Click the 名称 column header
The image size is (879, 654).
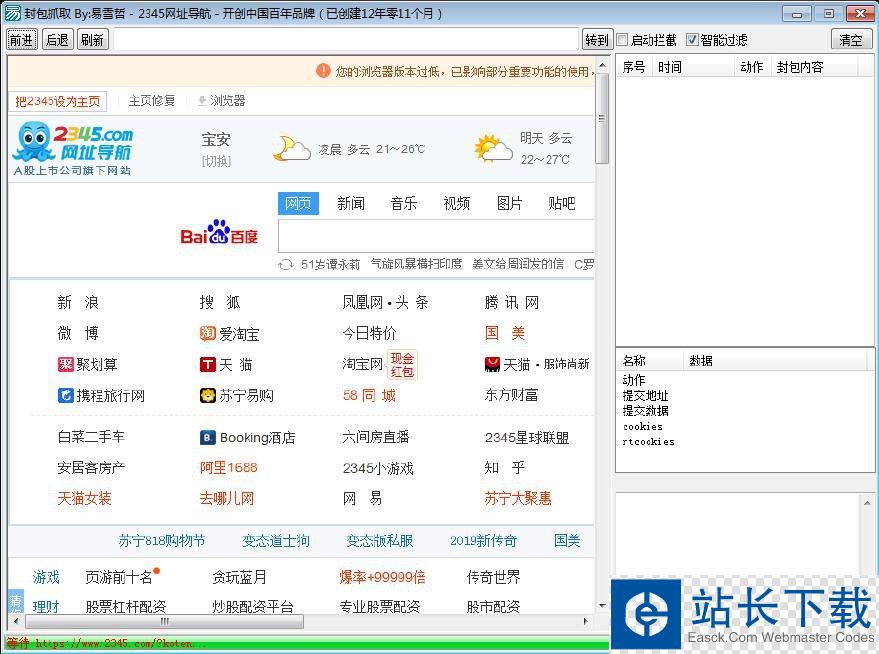click(x=650, y=361)
